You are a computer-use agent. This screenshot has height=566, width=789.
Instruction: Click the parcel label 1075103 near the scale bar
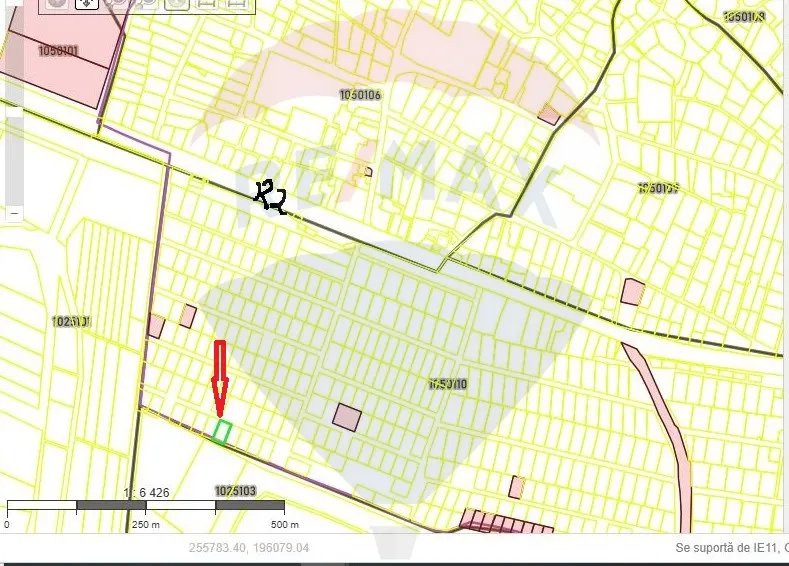[236, 491]
